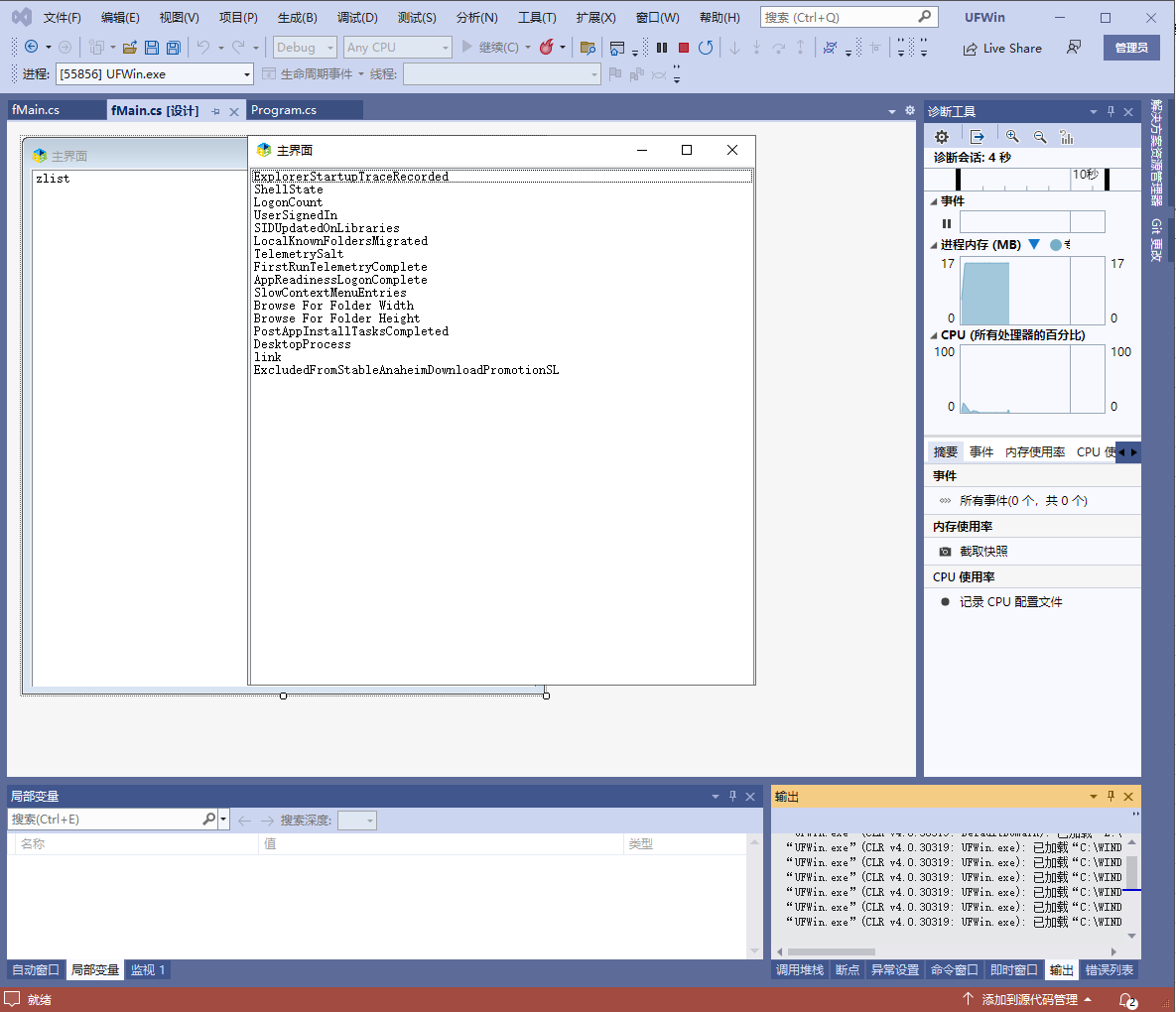The width and height of the screenshot is (1176, 1012).
Task: Open the Any CPU platform dropdown
Action: tap(398, 48)
